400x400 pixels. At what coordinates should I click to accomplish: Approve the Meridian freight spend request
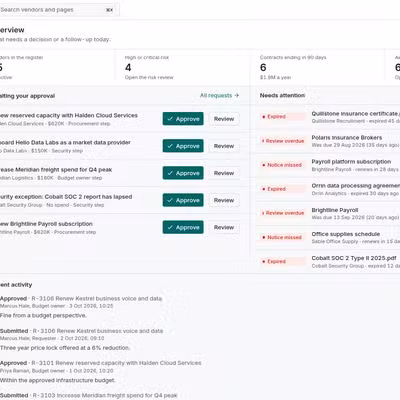[x=183, y=173]
